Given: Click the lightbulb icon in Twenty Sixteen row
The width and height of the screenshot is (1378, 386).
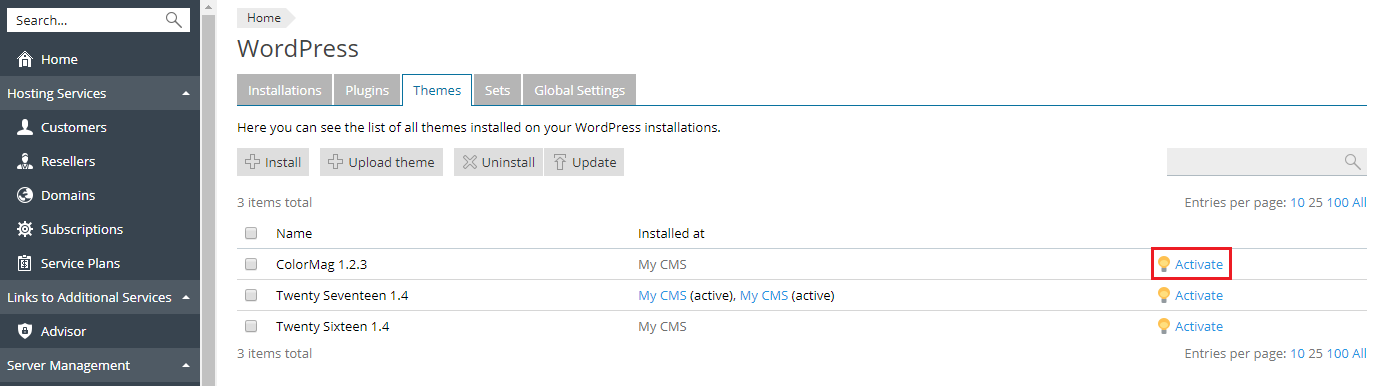Looking at the screenshot, I should pyautogui.click(x=1163, y=326).
